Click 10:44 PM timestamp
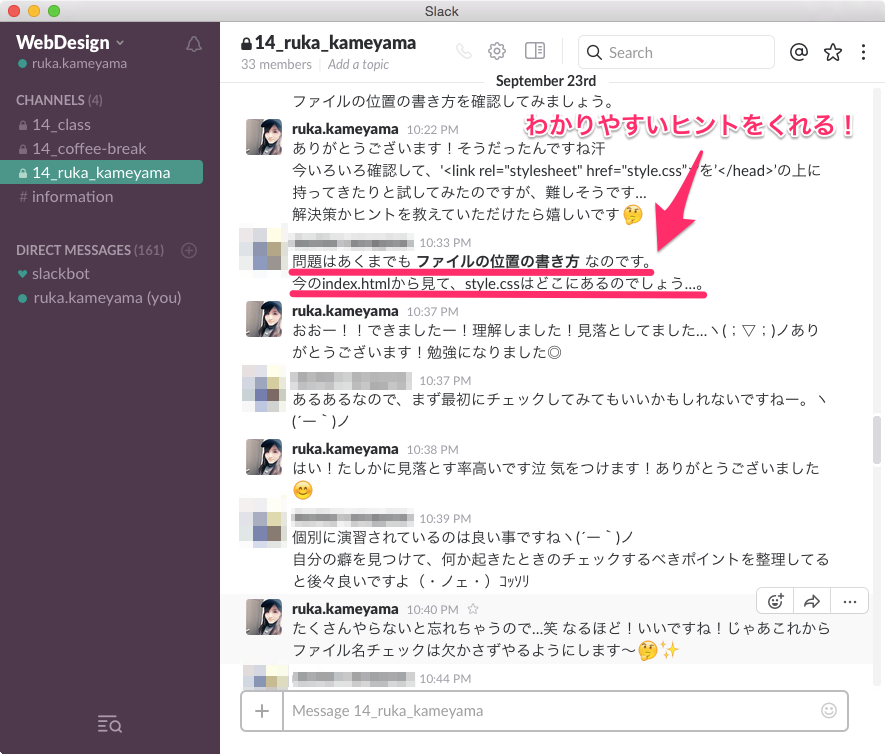The image size is (885, 754). click(x=445, y=679)
